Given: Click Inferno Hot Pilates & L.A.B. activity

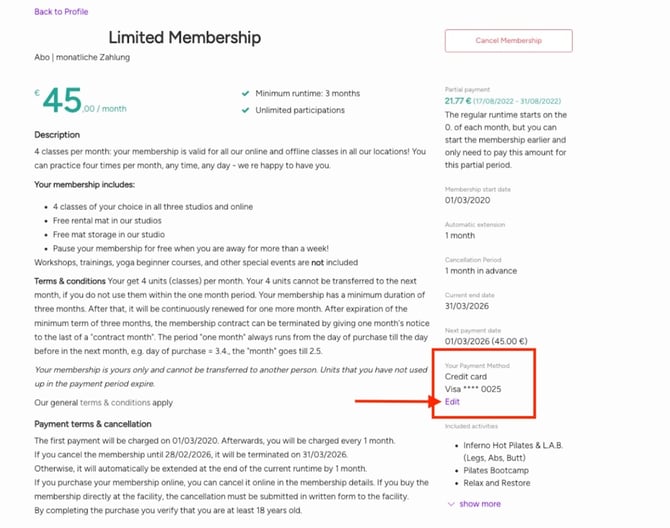Looking at the screenshot, I should pyautogui.click(x=513, y=451).
